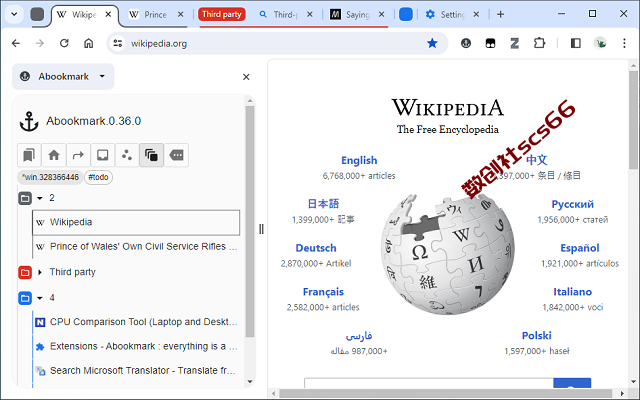Open the home page
Screen dimensions: 640x400
tap(89, 43)
